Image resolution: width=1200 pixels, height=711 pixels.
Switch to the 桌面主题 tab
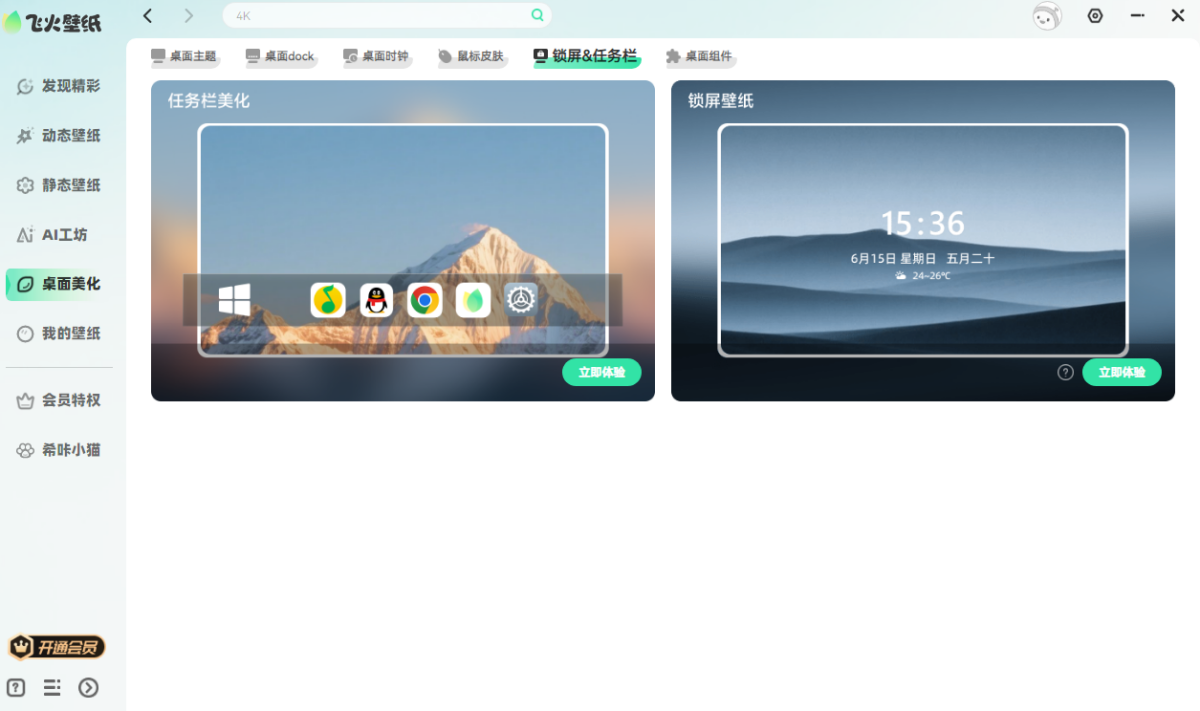pyautogui.click(x=183, y=56)
